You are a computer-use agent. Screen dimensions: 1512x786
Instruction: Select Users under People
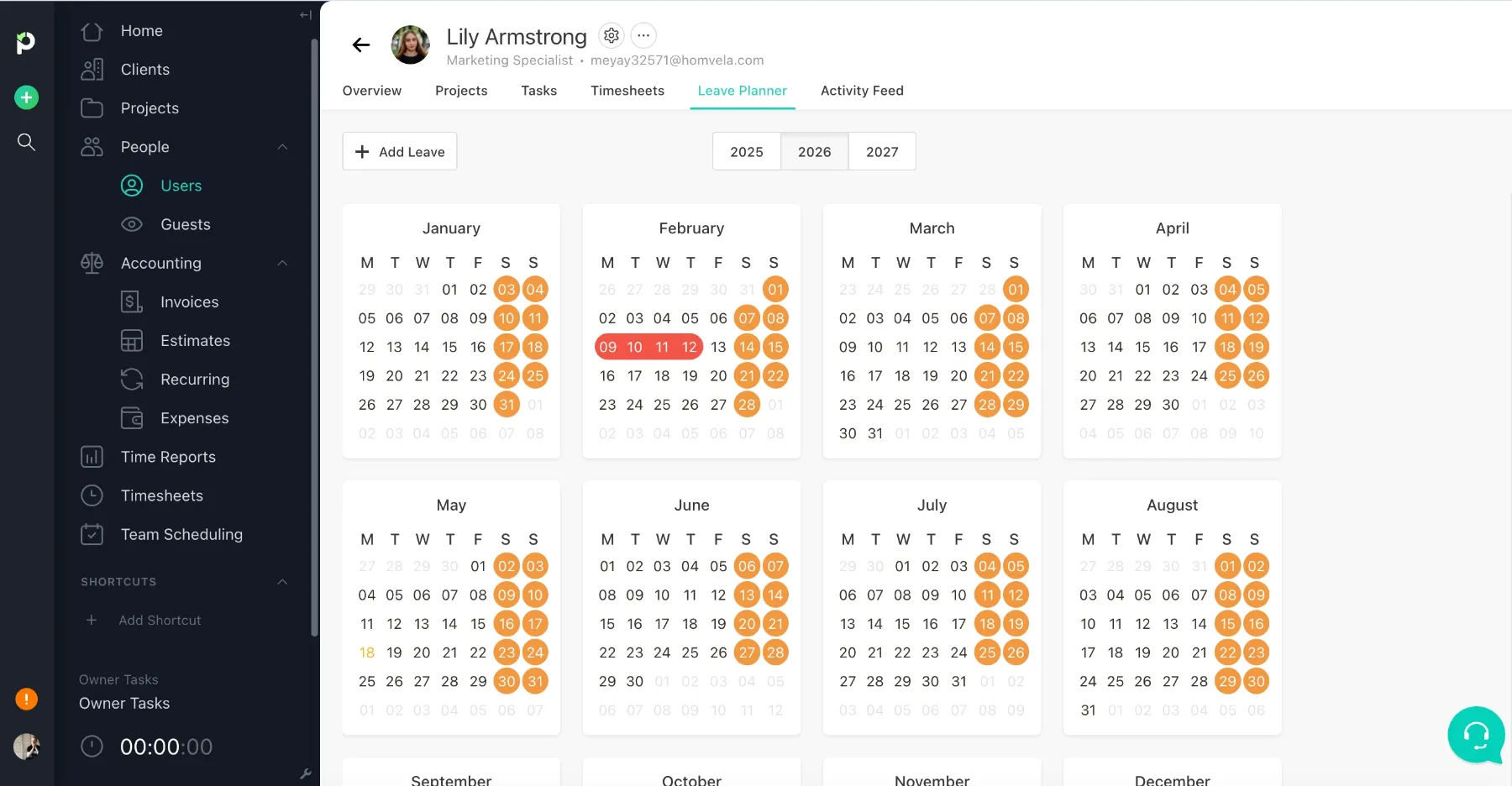pyautogui.click(x=181, y=186)
